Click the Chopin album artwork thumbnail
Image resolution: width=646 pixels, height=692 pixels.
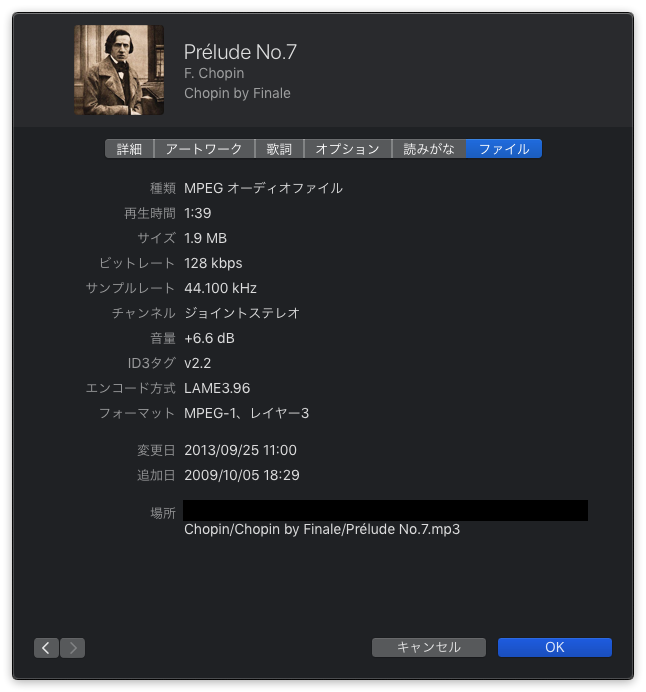point(119,70)
